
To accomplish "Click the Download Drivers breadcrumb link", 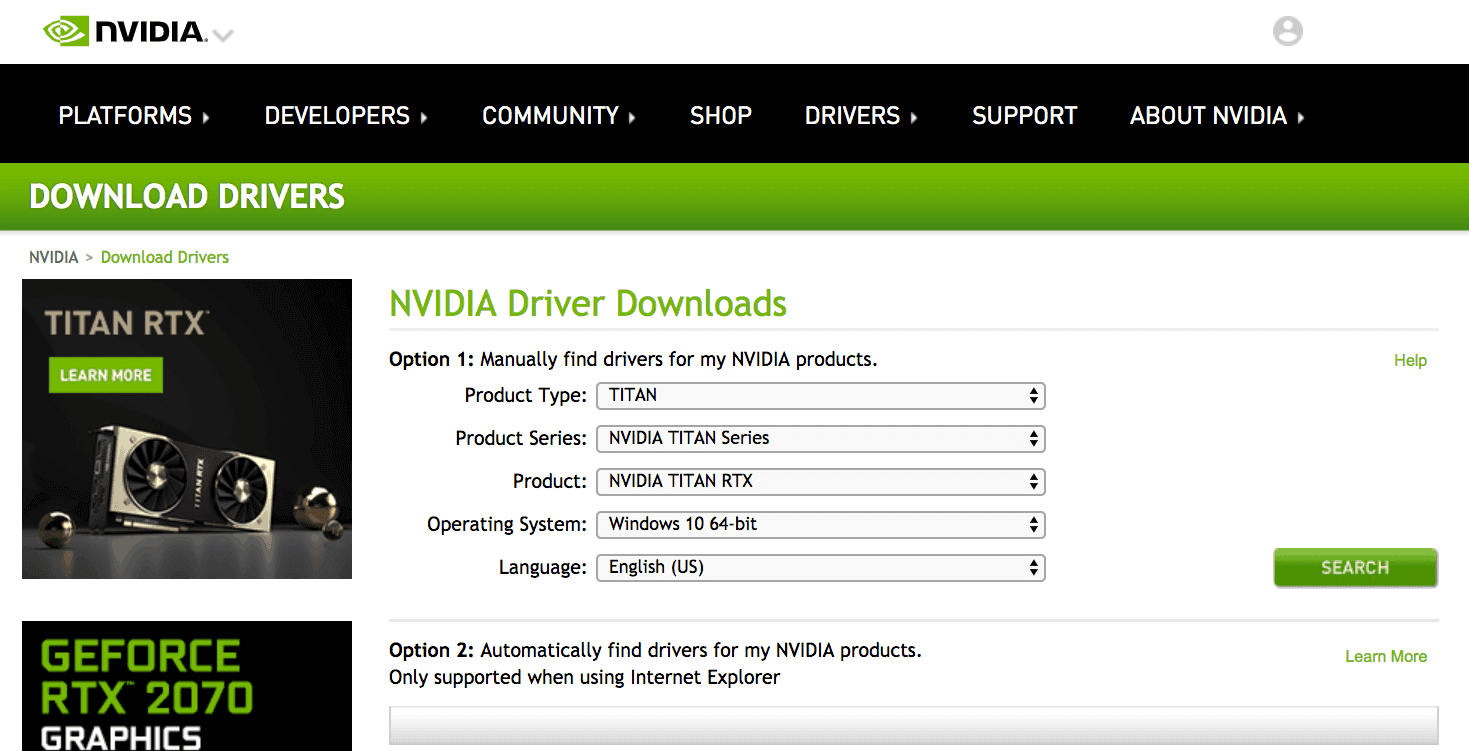I will coord(165,257).
